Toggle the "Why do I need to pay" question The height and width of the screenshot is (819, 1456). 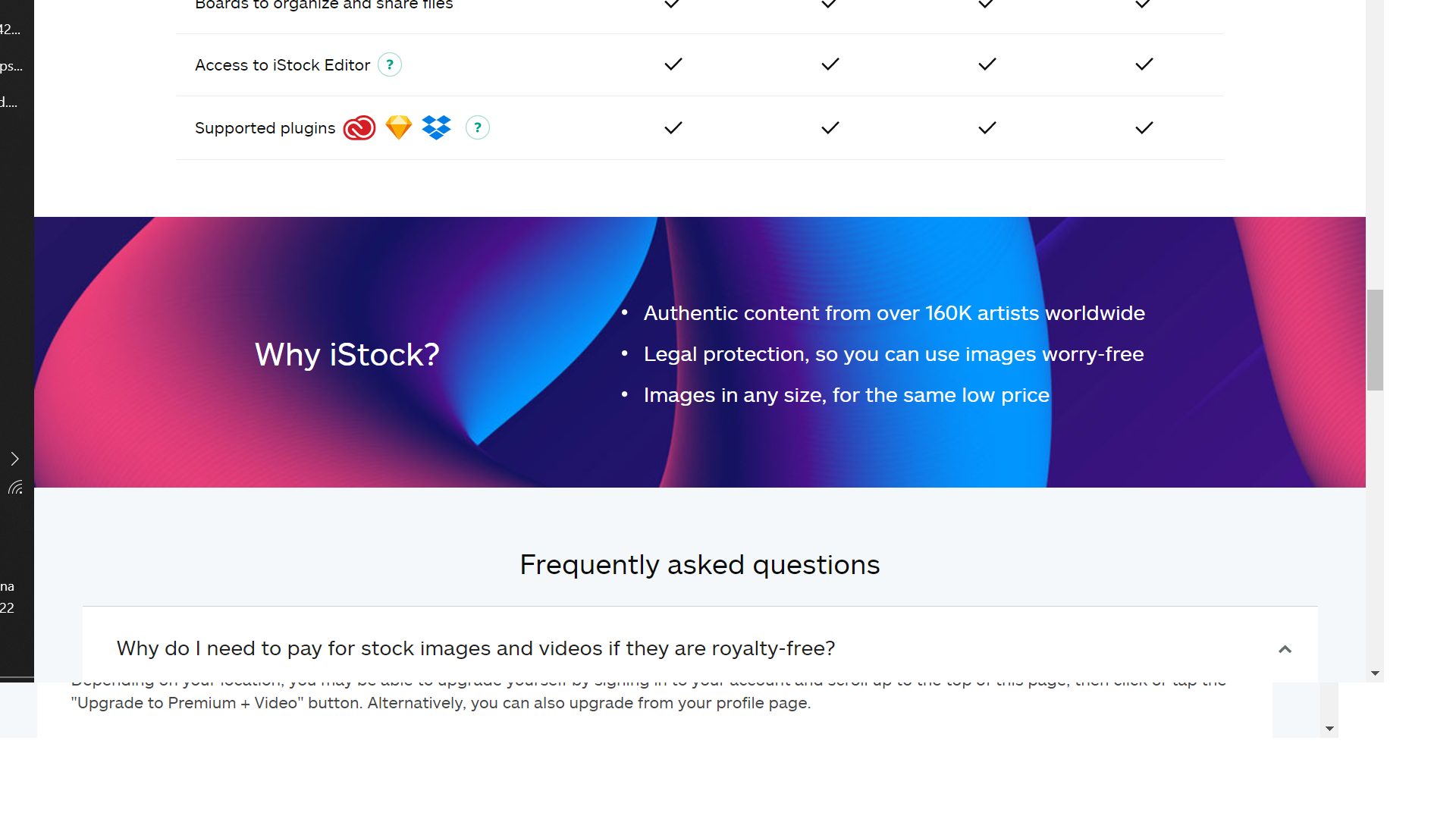[x=475, y=649]
